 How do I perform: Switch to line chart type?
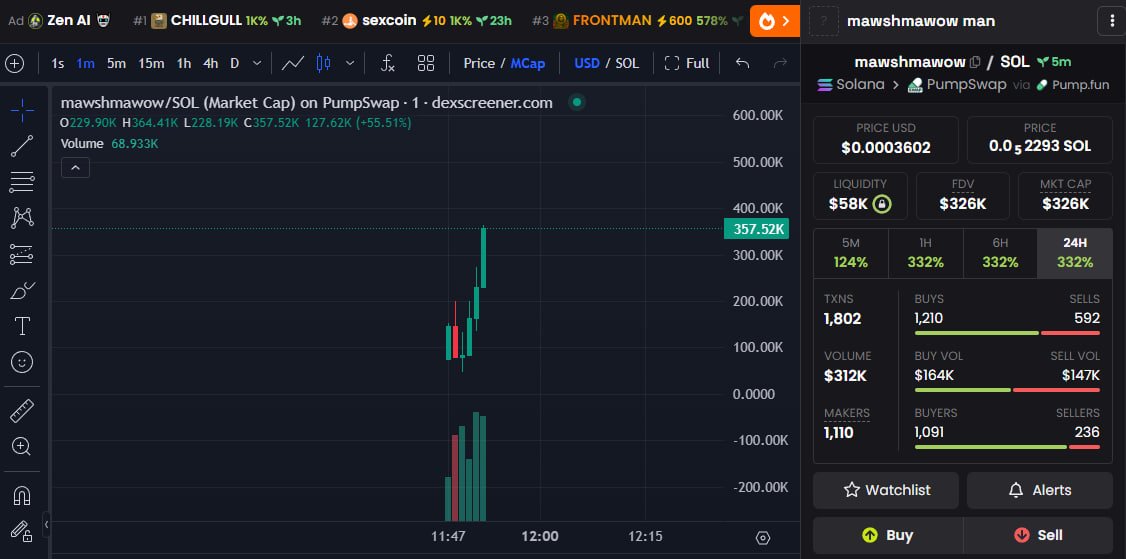coord(292,63)
